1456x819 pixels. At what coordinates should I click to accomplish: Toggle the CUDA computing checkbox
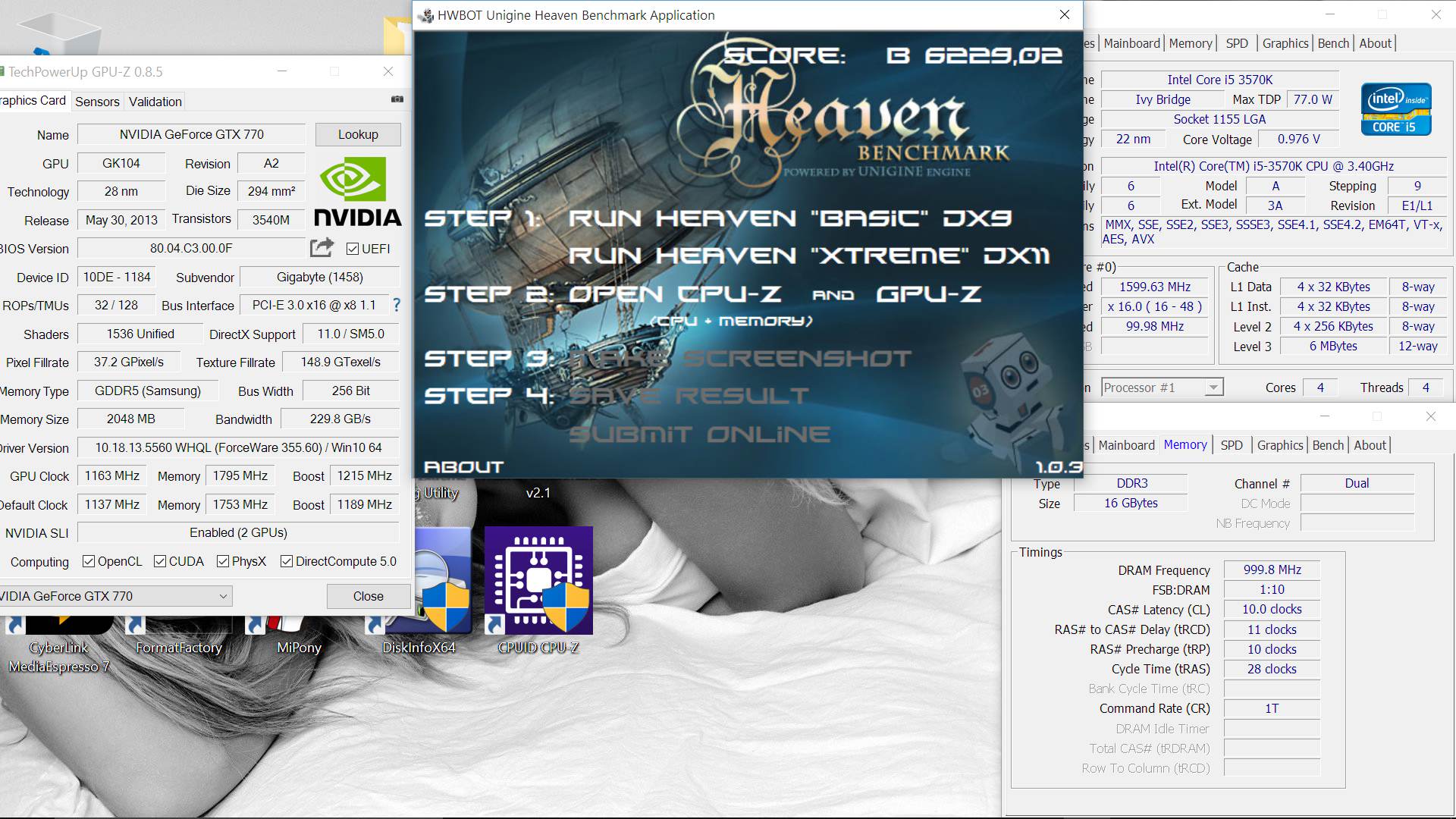click(160, 561)
